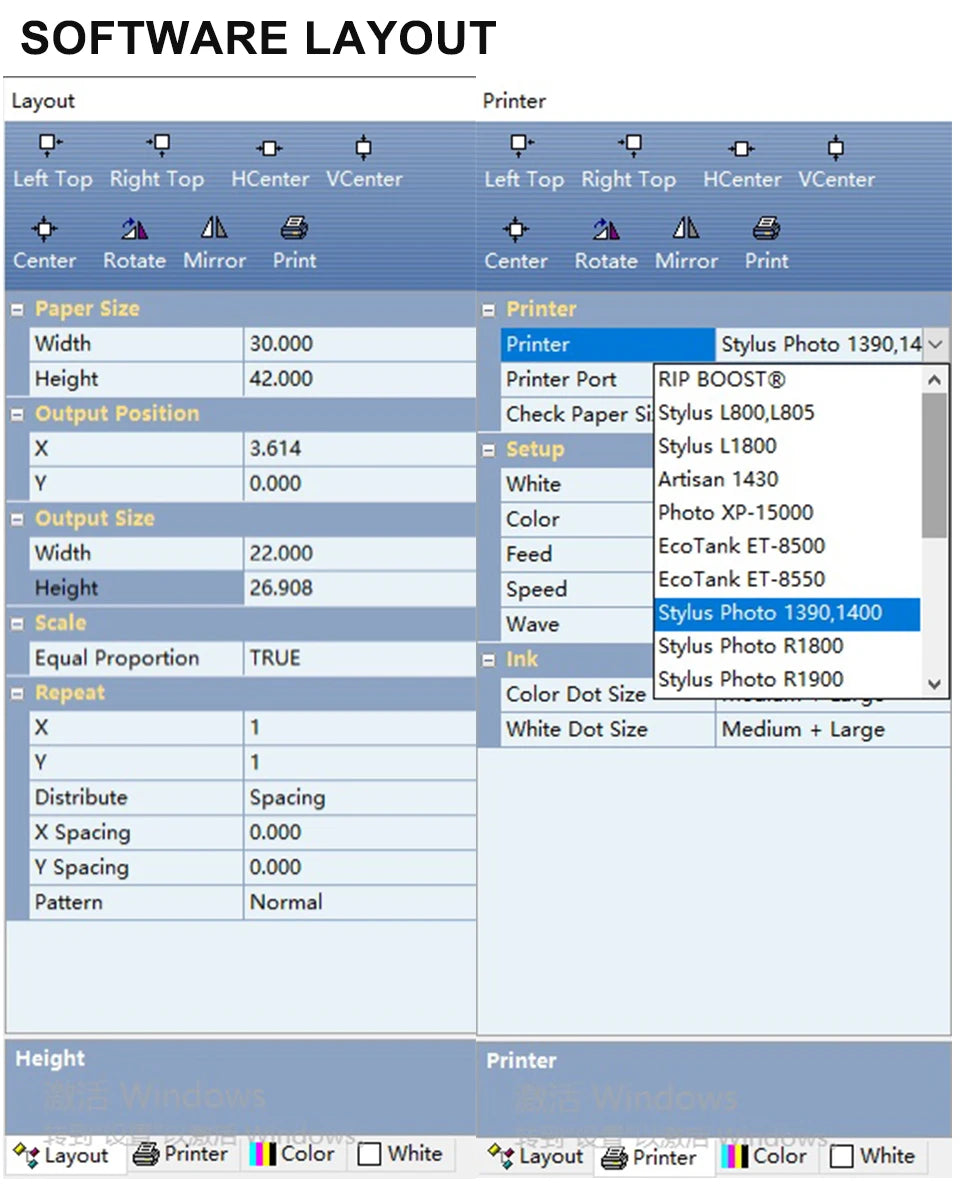Click printer list scroll up arrow

(934, 379)
